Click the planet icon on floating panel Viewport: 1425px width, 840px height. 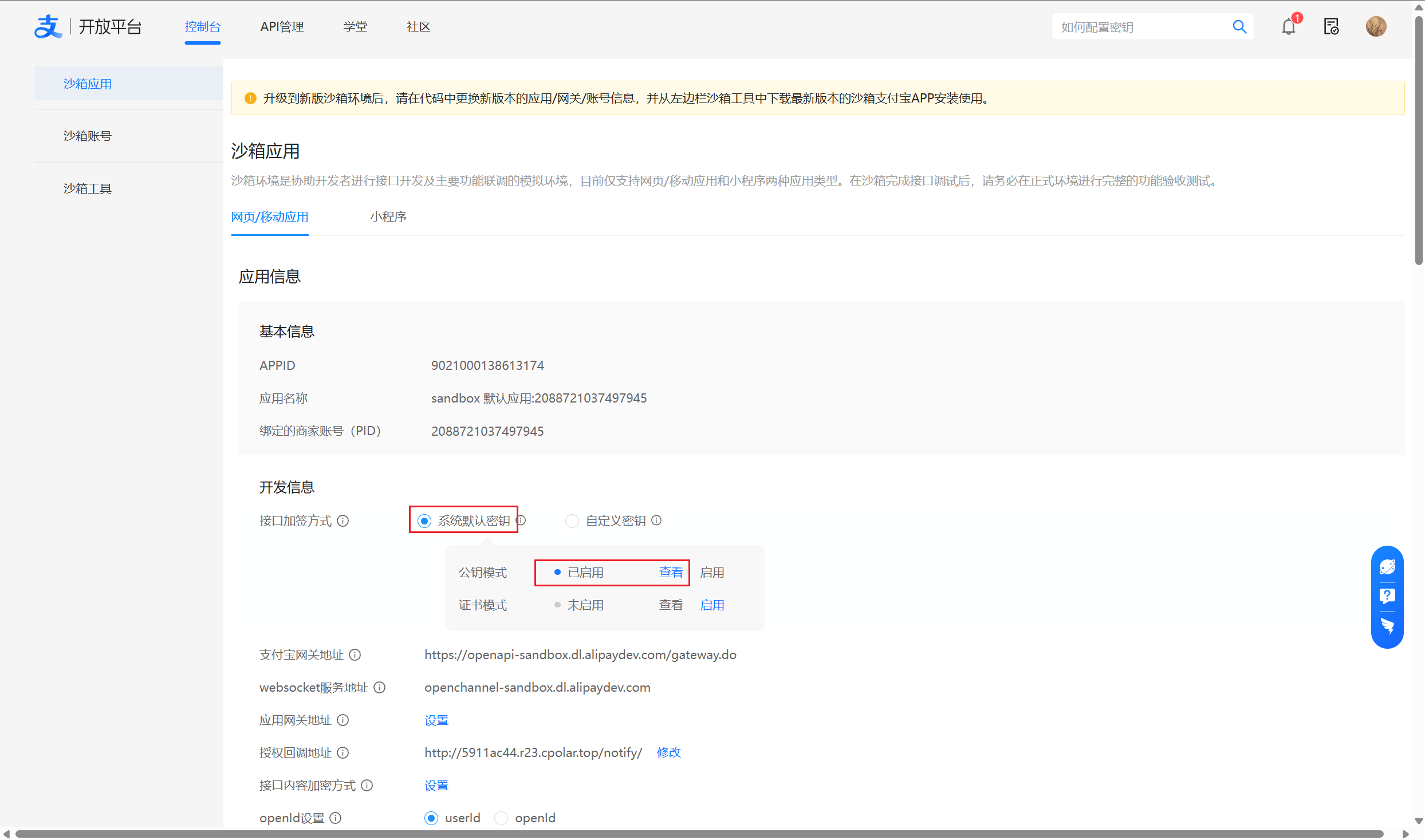click(1387, 567)
